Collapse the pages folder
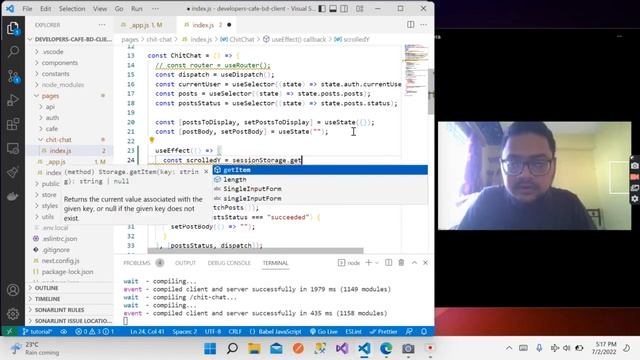 51,96
